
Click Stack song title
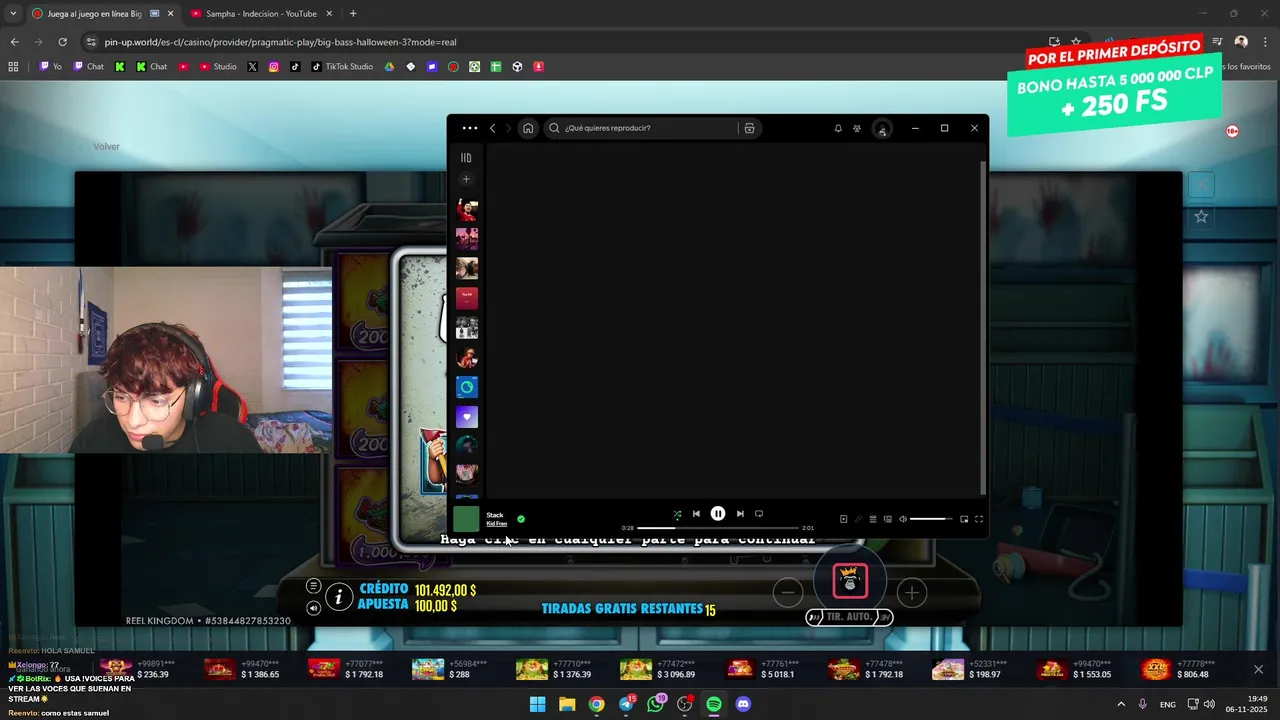(x=494, y=515)
